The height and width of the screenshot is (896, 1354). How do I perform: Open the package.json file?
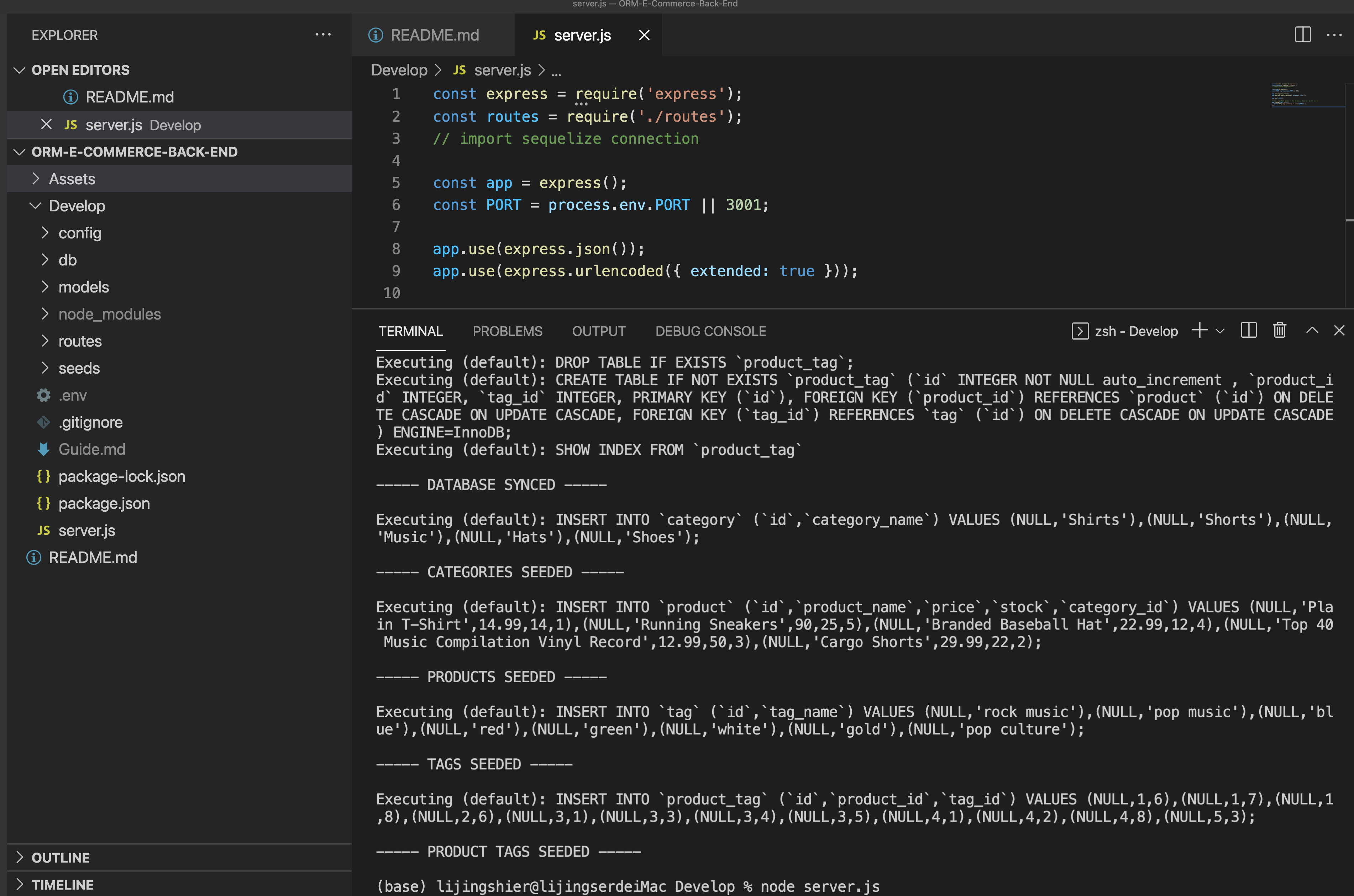104,503
